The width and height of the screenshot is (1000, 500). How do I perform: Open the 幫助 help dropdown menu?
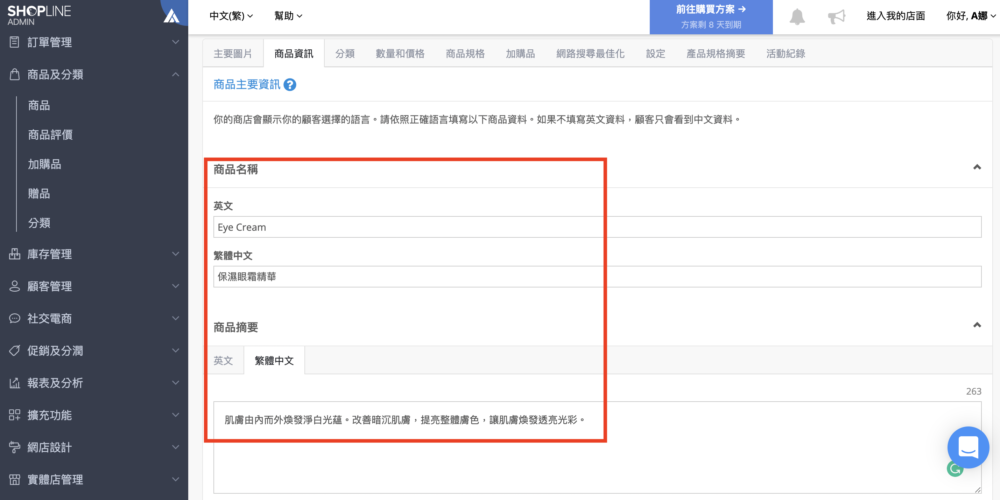pos(288,16)
